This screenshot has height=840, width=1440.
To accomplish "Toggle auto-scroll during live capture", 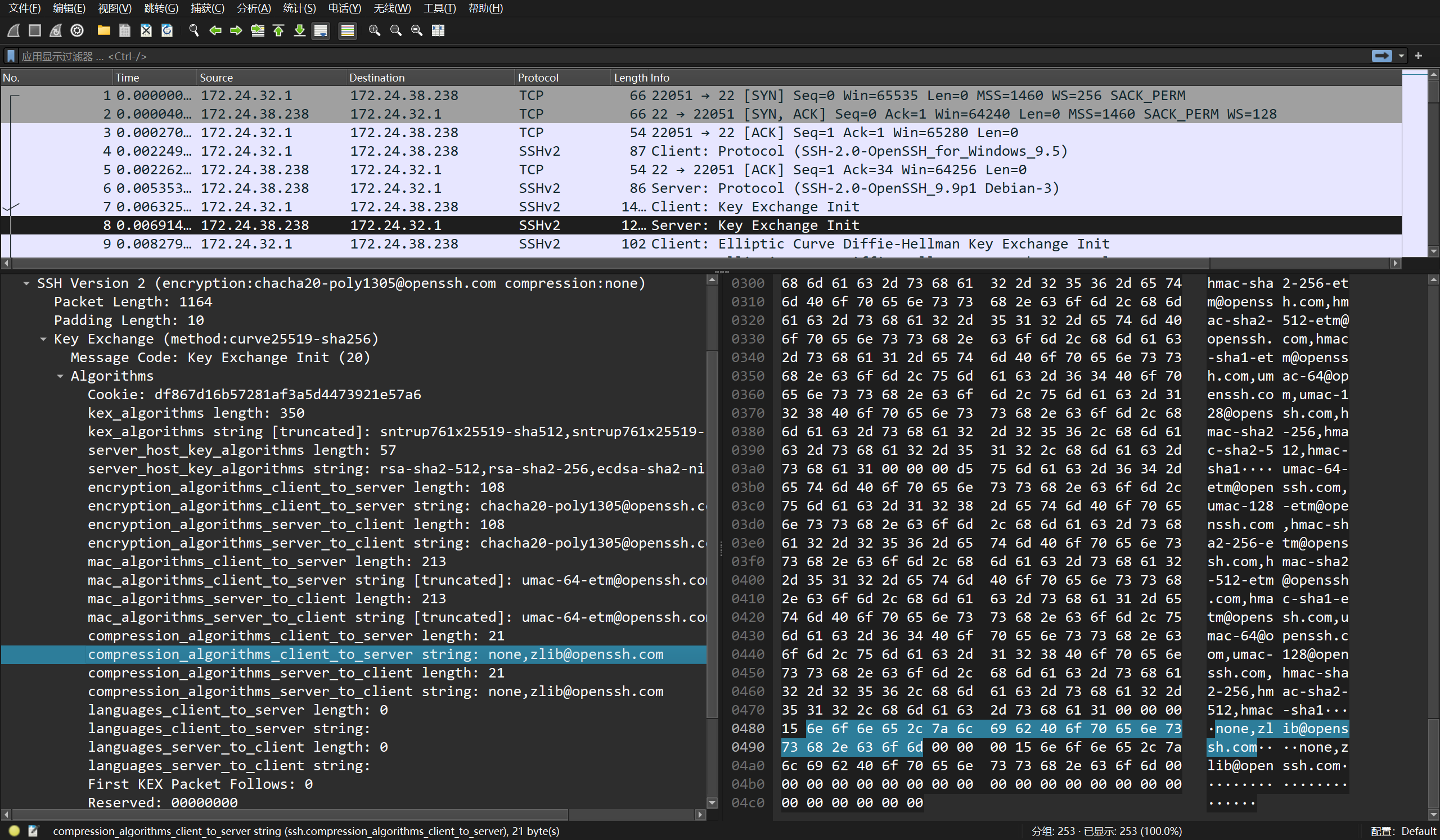I will coord(321,30).
